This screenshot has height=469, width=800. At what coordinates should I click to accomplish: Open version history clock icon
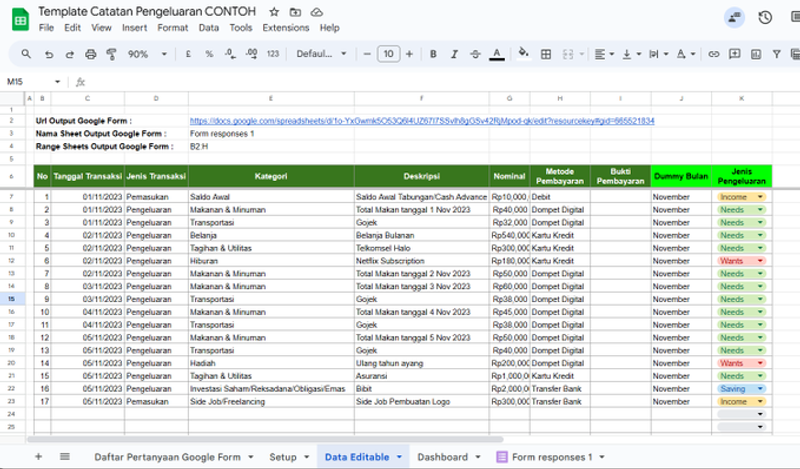[x=764, y=18]
